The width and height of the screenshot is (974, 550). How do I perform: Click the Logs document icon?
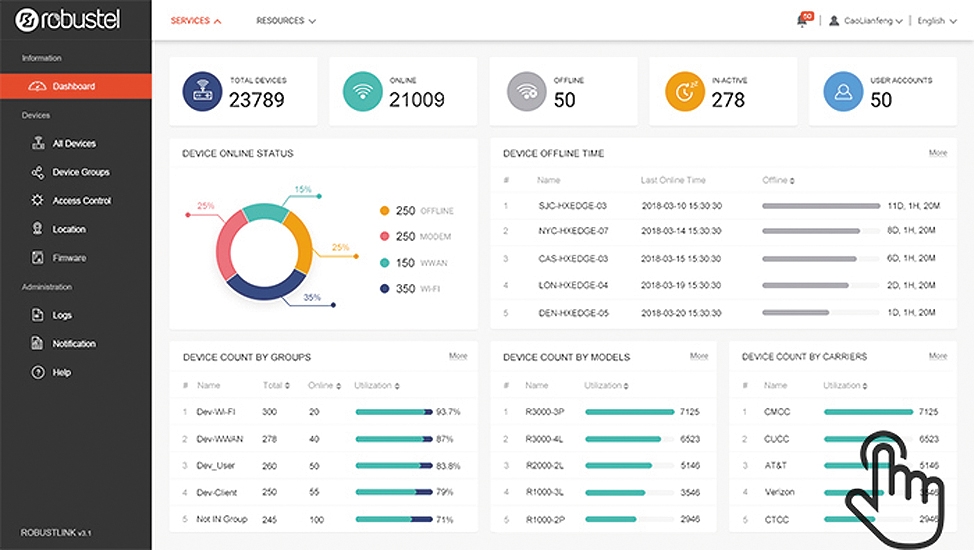click(x=37, y=314)
